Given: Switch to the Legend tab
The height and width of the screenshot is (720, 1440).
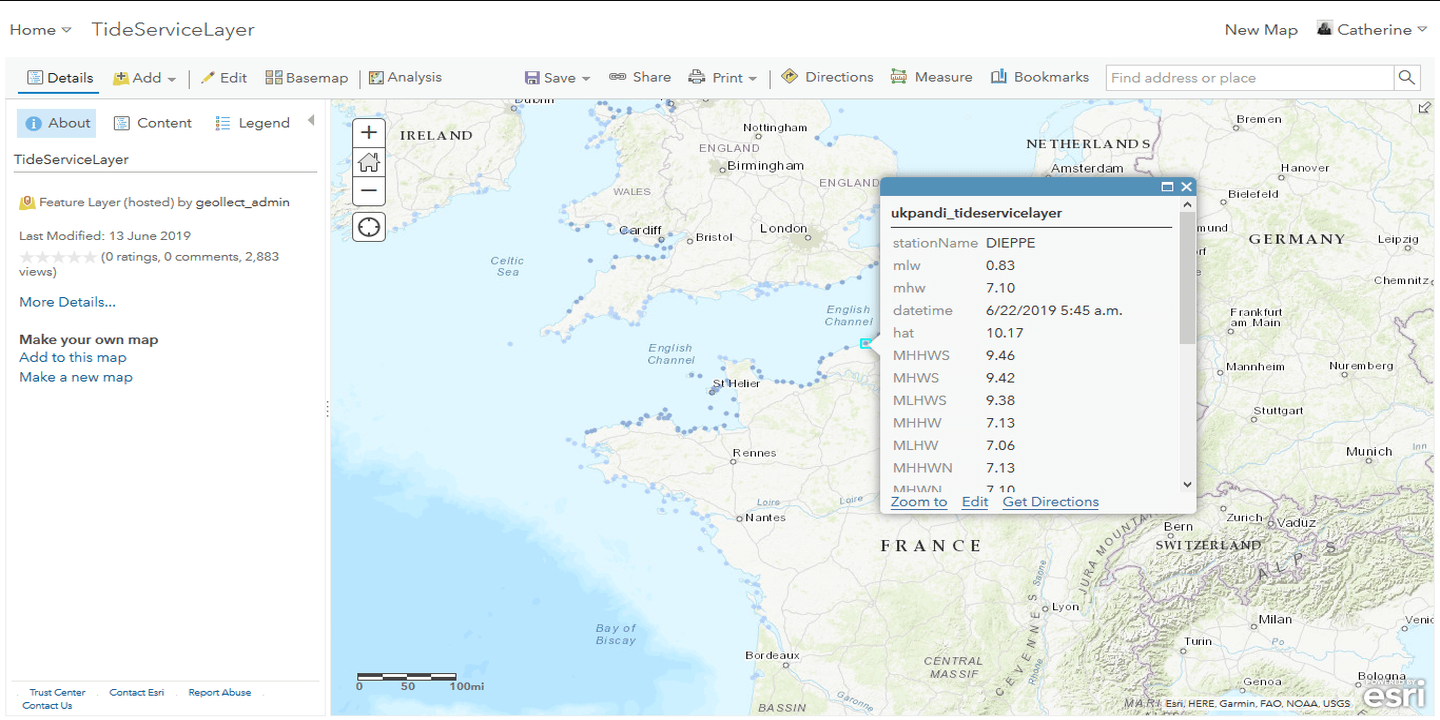Looking at the screenshot, I should click(252, 123).
